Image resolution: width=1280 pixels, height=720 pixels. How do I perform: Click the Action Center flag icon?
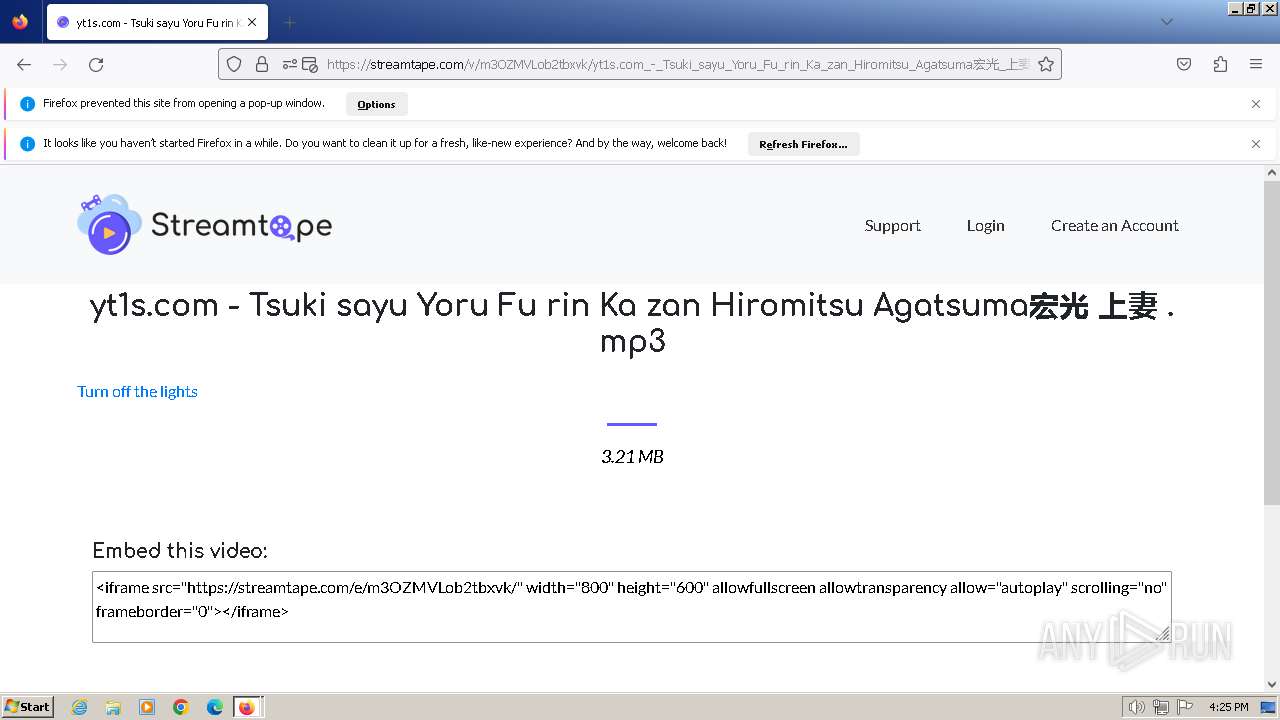click(1184, 707)
